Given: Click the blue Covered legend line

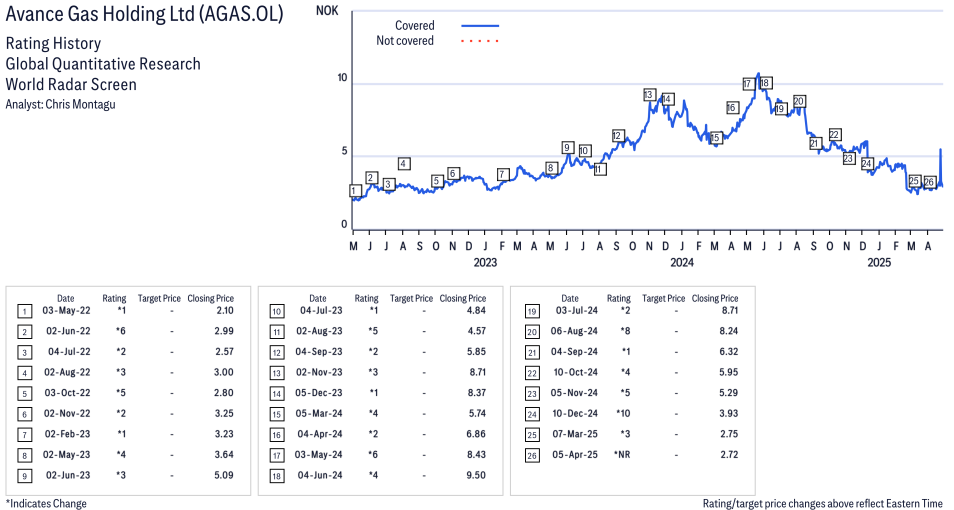Looking at the screenshot, I should point(480,26).
